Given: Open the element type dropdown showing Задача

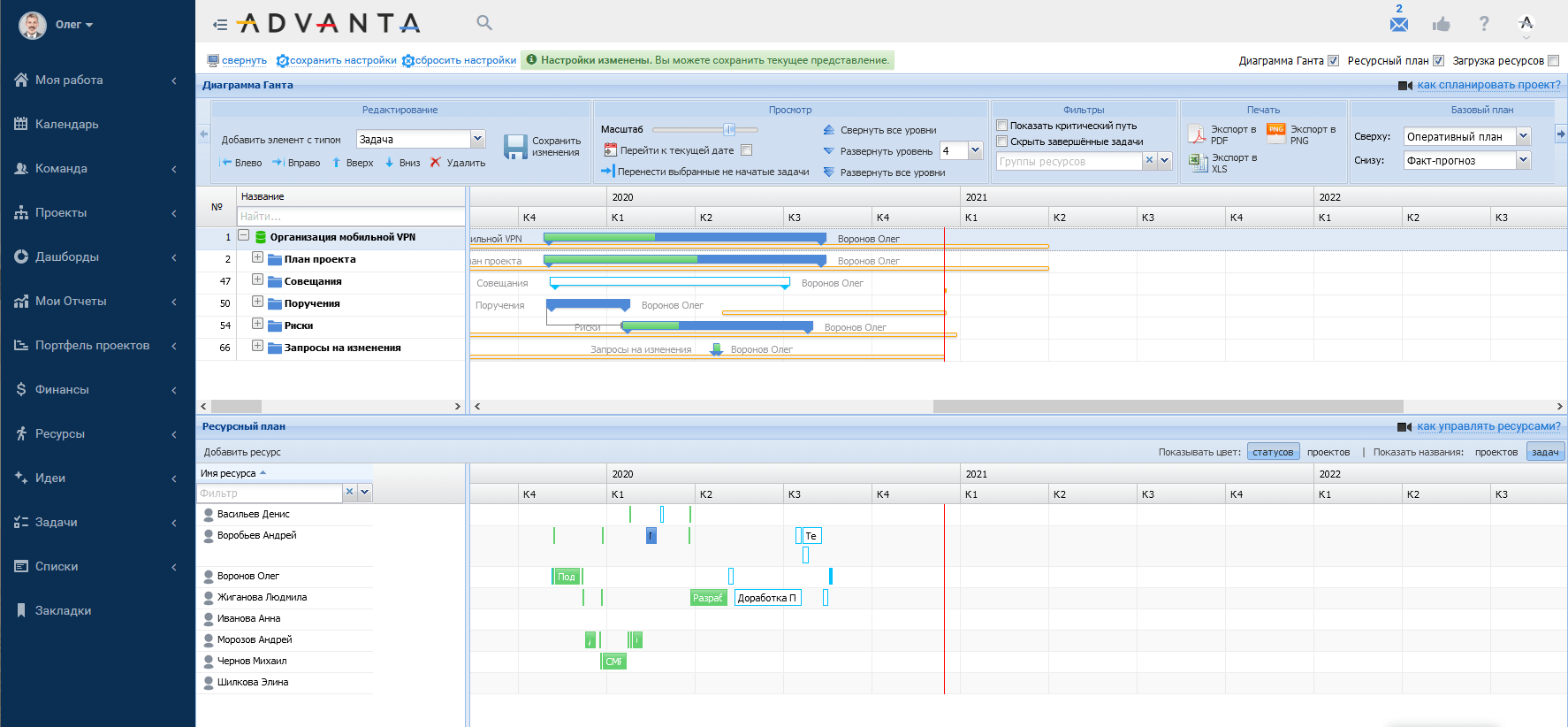Looking at the screenshot, I should (x=421, y=139).
